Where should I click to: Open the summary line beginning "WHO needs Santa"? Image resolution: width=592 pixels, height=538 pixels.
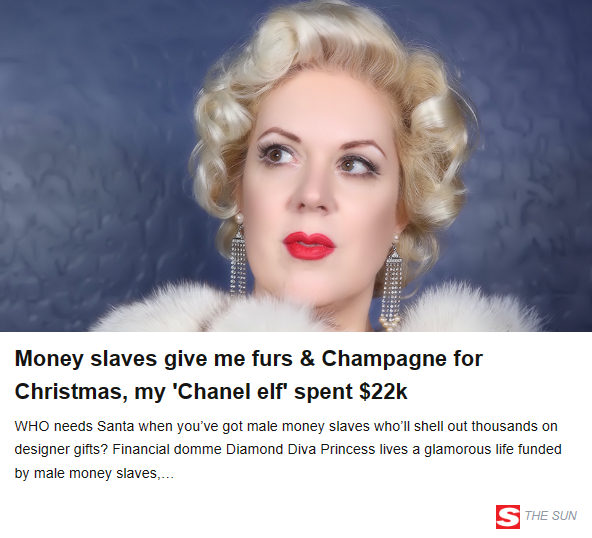[286, 426]
